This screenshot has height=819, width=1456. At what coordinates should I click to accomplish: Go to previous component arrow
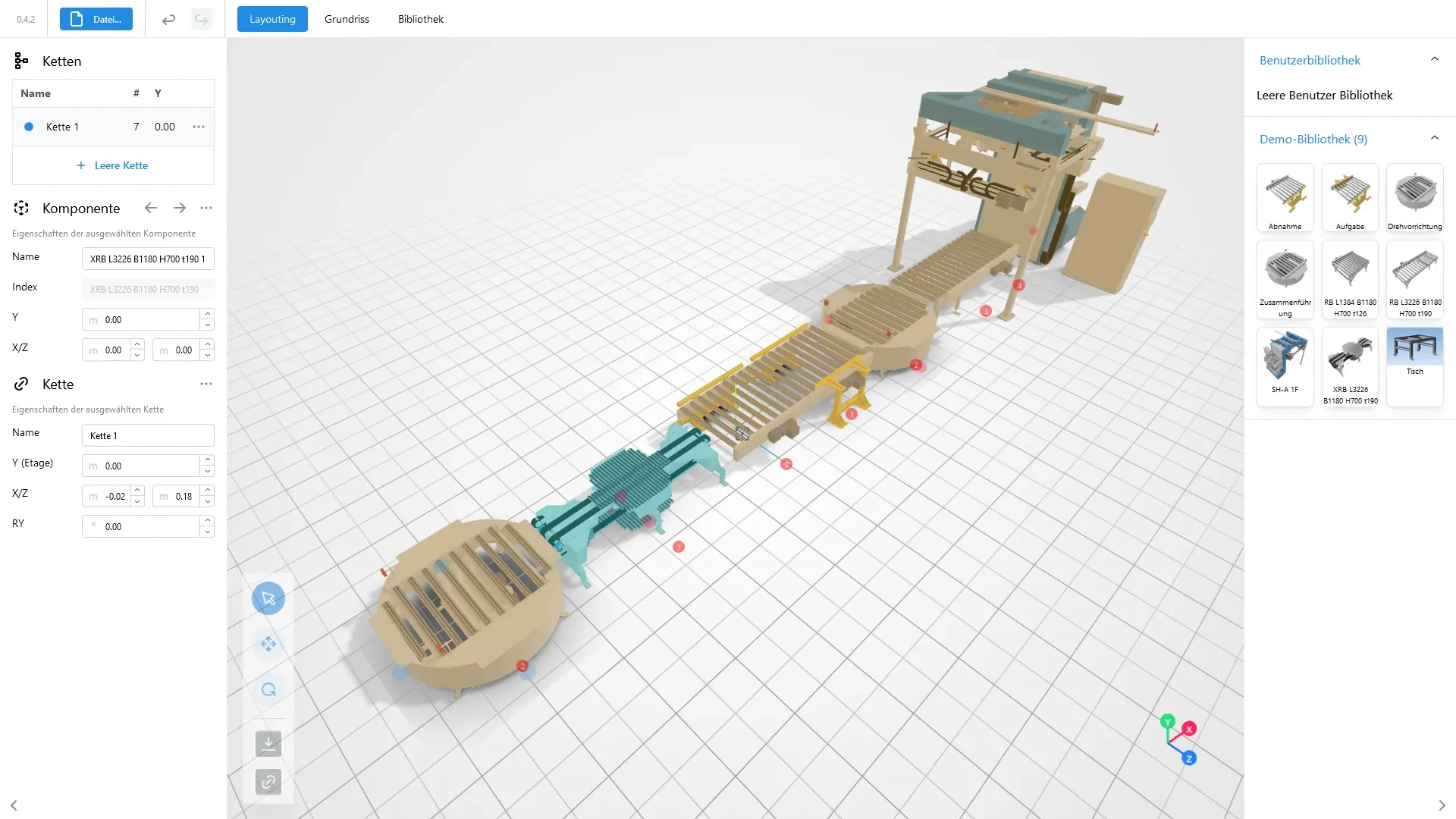point(151,208)
